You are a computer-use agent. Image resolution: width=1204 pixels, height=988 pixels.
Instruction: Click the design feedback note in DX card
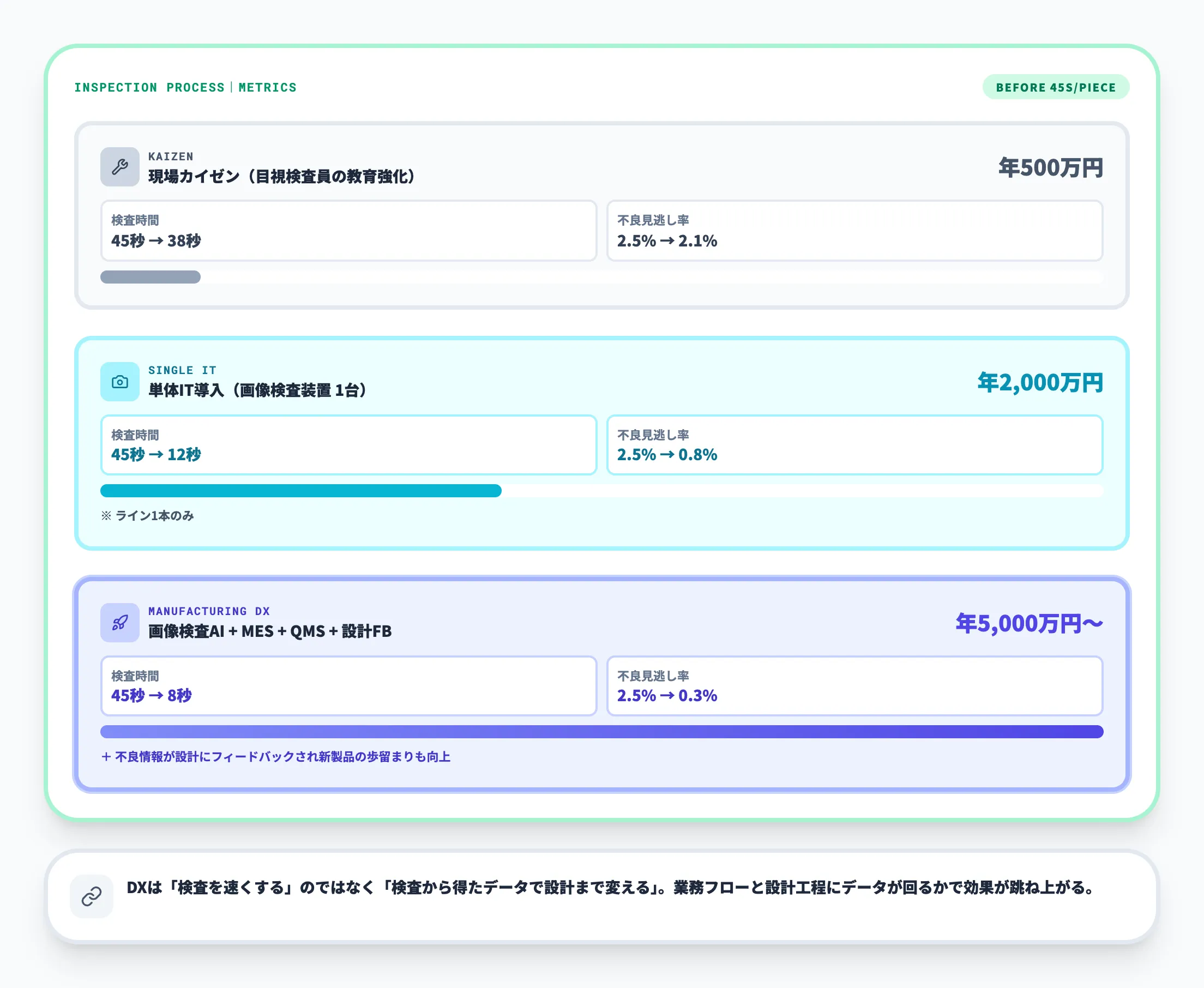276,756
